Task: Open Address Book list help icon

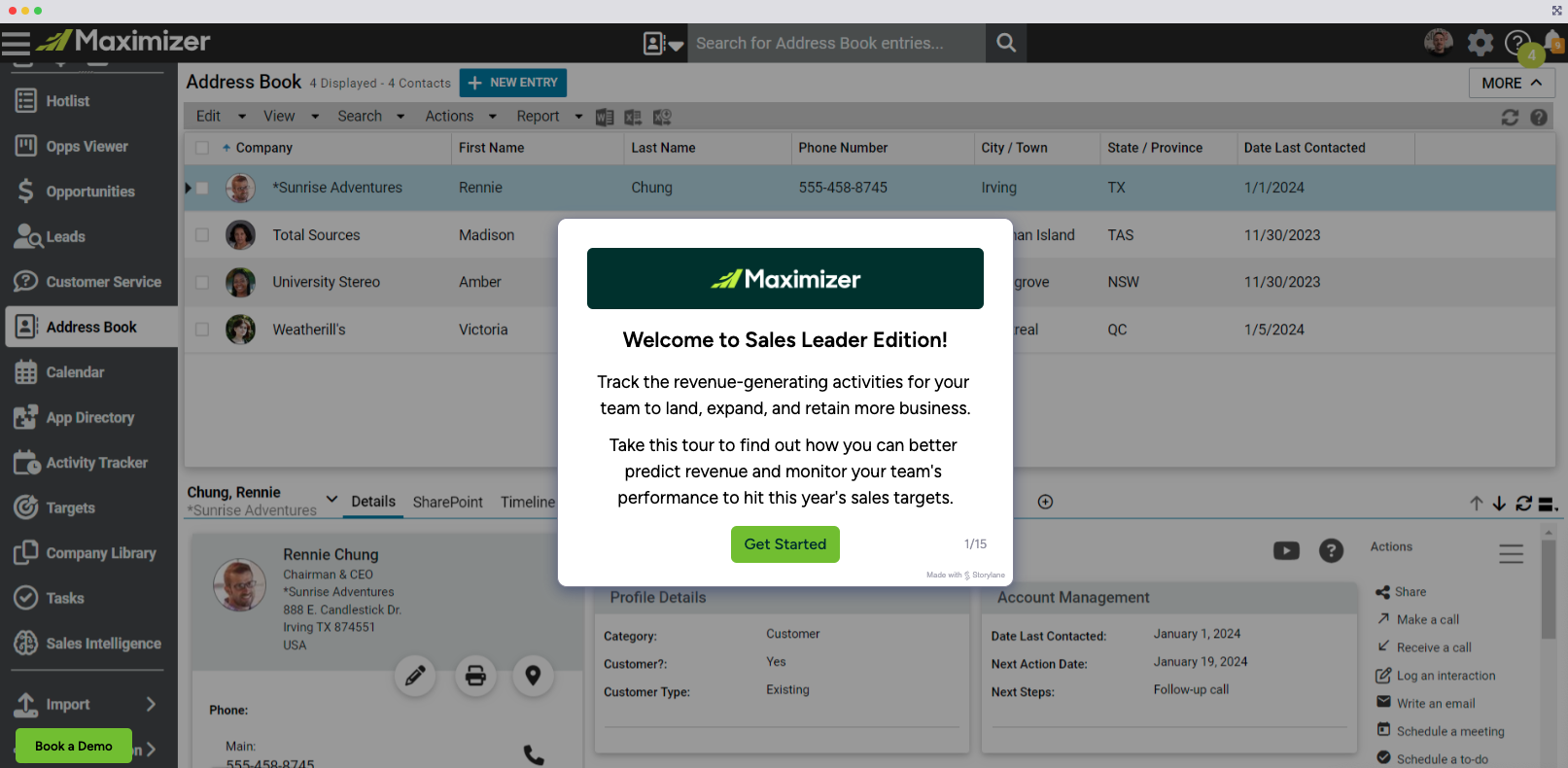Action: 1539,117
